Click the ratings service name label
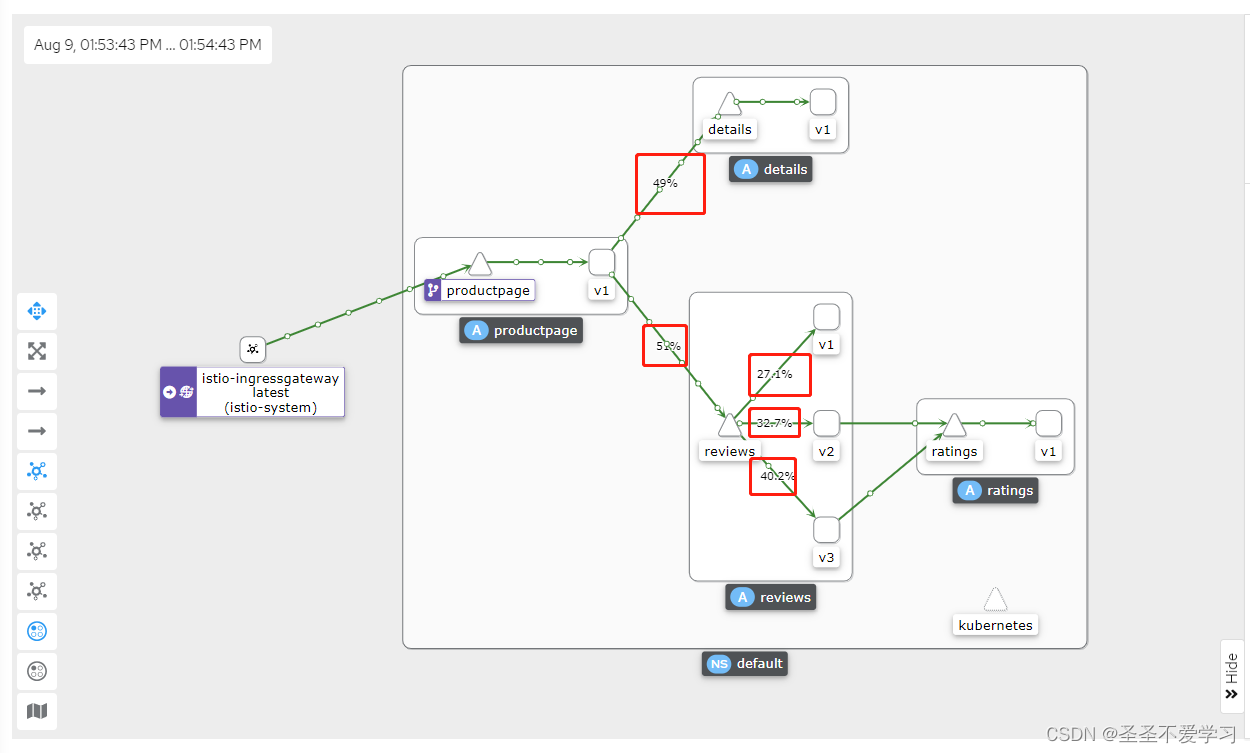 click(954, 451)
